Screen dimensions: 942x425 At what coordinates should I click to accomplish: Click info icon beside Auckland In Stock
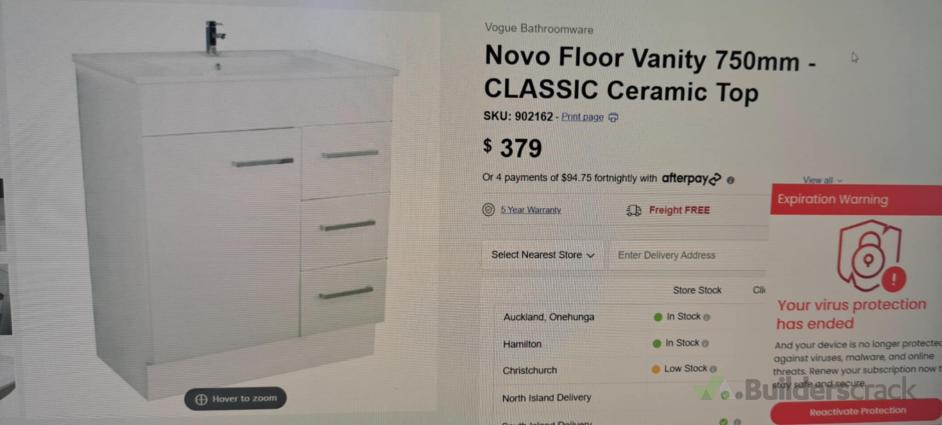706,317
